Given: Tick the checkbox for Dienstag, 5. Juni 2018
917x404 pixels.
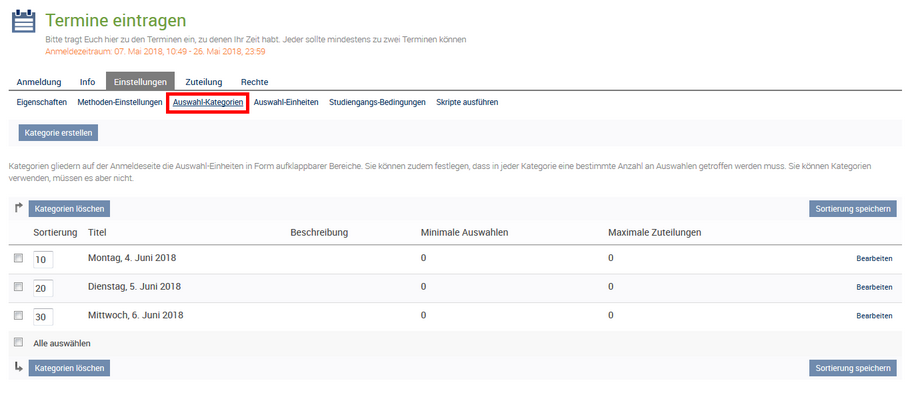Looking at the screenshot, I should pos(18,286).
